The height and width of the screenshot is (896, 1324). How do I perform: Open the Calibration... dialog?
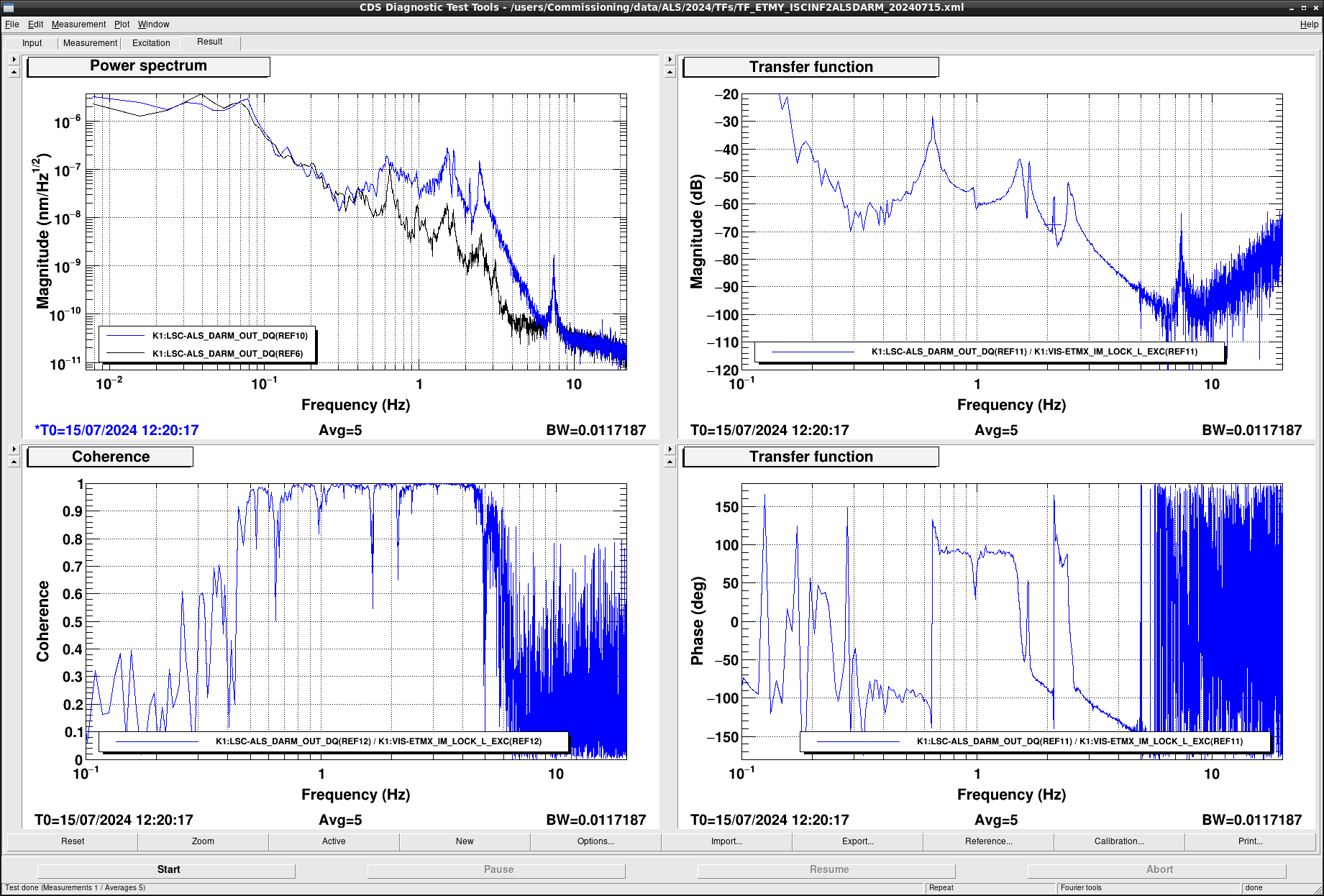[1118, 841]
